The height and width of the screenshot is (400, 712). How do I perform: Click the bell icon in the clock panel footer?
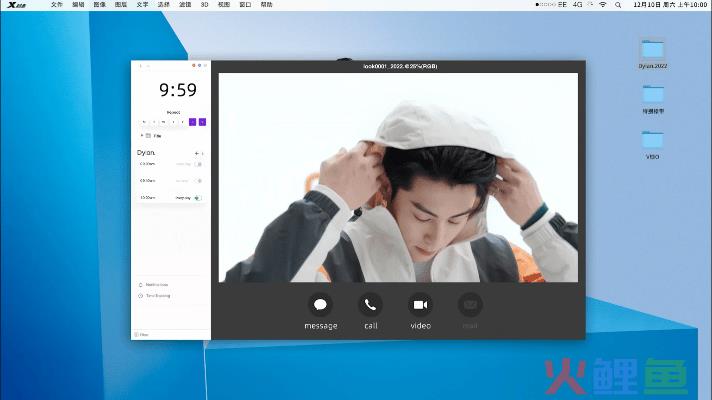coord(140,285)
